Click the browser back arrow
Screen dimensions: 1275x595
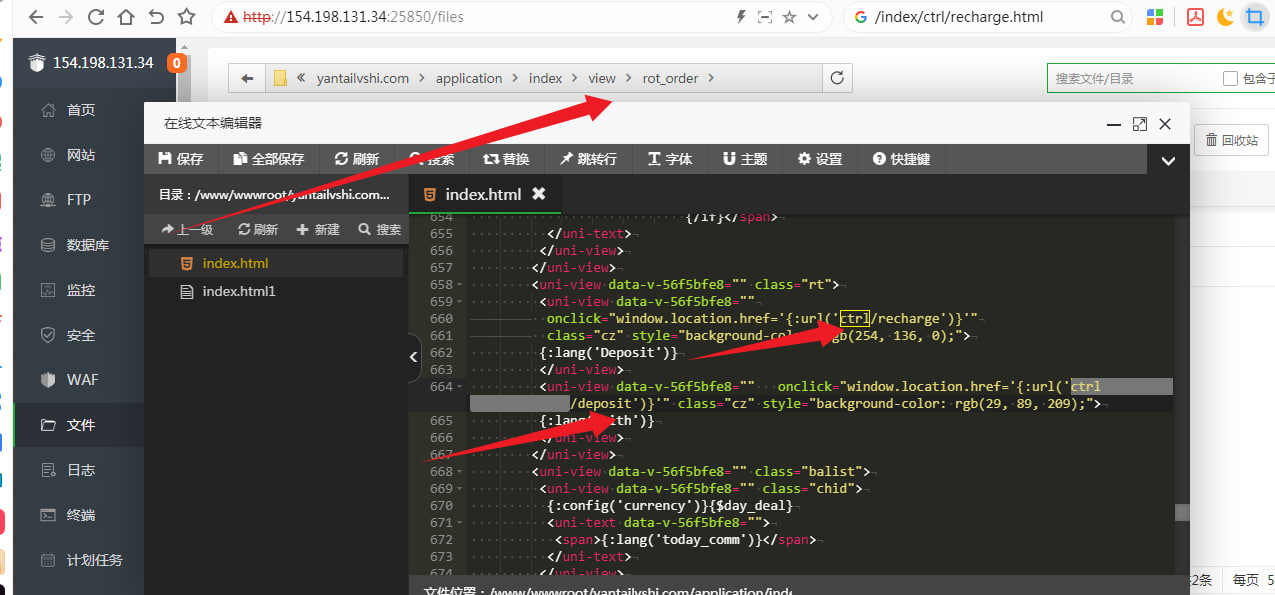point(35,17)
